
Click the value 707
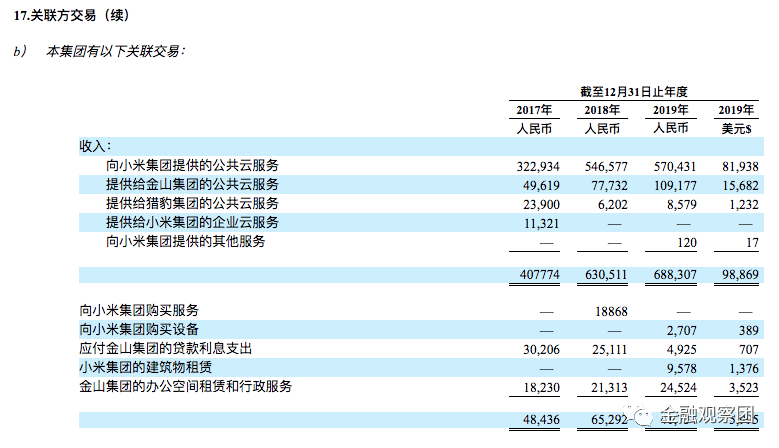[748, 350]
